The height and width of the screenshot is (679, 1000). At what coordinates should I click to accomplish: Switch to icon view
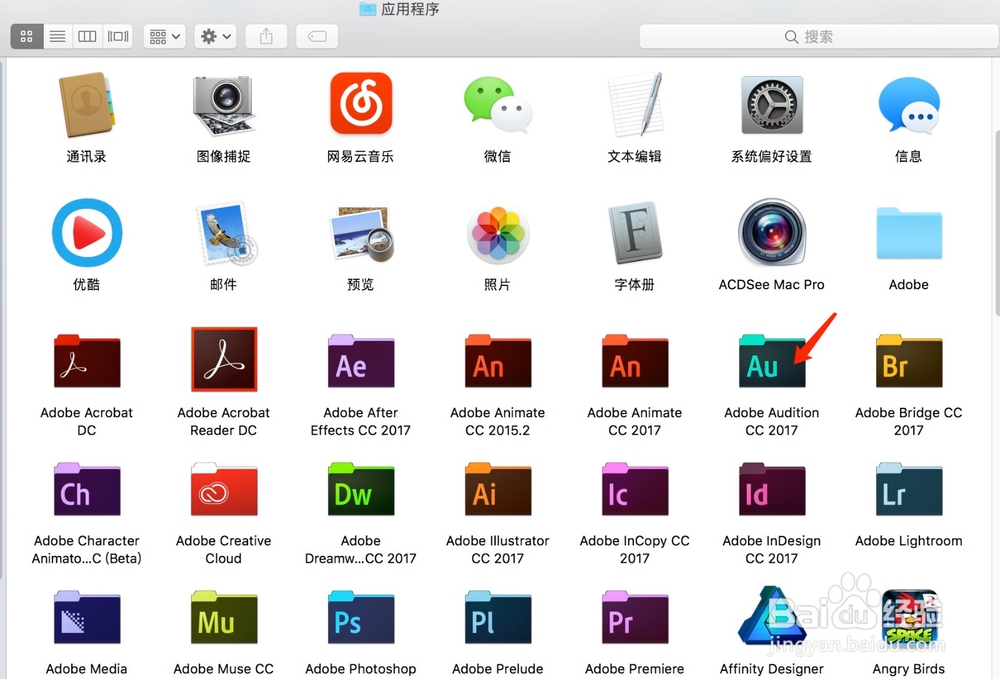point(27,36)
